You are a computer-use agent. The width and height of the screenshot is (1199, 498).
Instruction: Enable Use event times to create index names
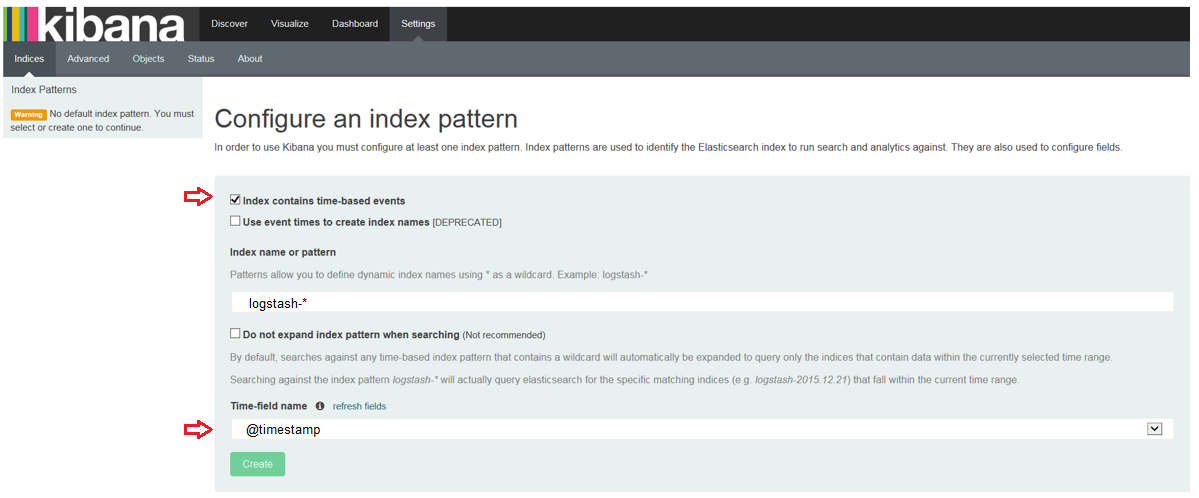pos(236,222)
